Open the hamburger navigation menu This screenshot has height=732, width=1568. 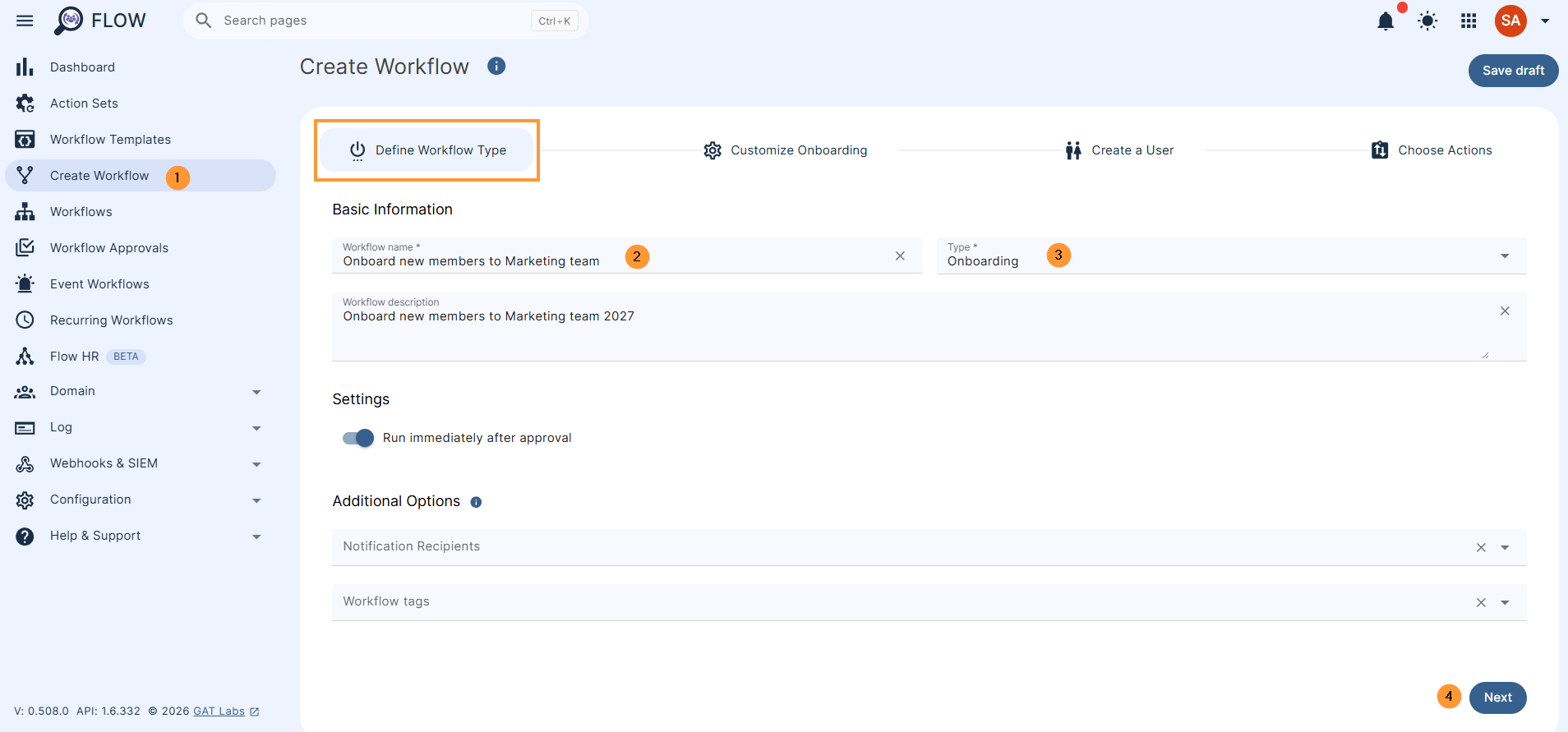[25, 21]
